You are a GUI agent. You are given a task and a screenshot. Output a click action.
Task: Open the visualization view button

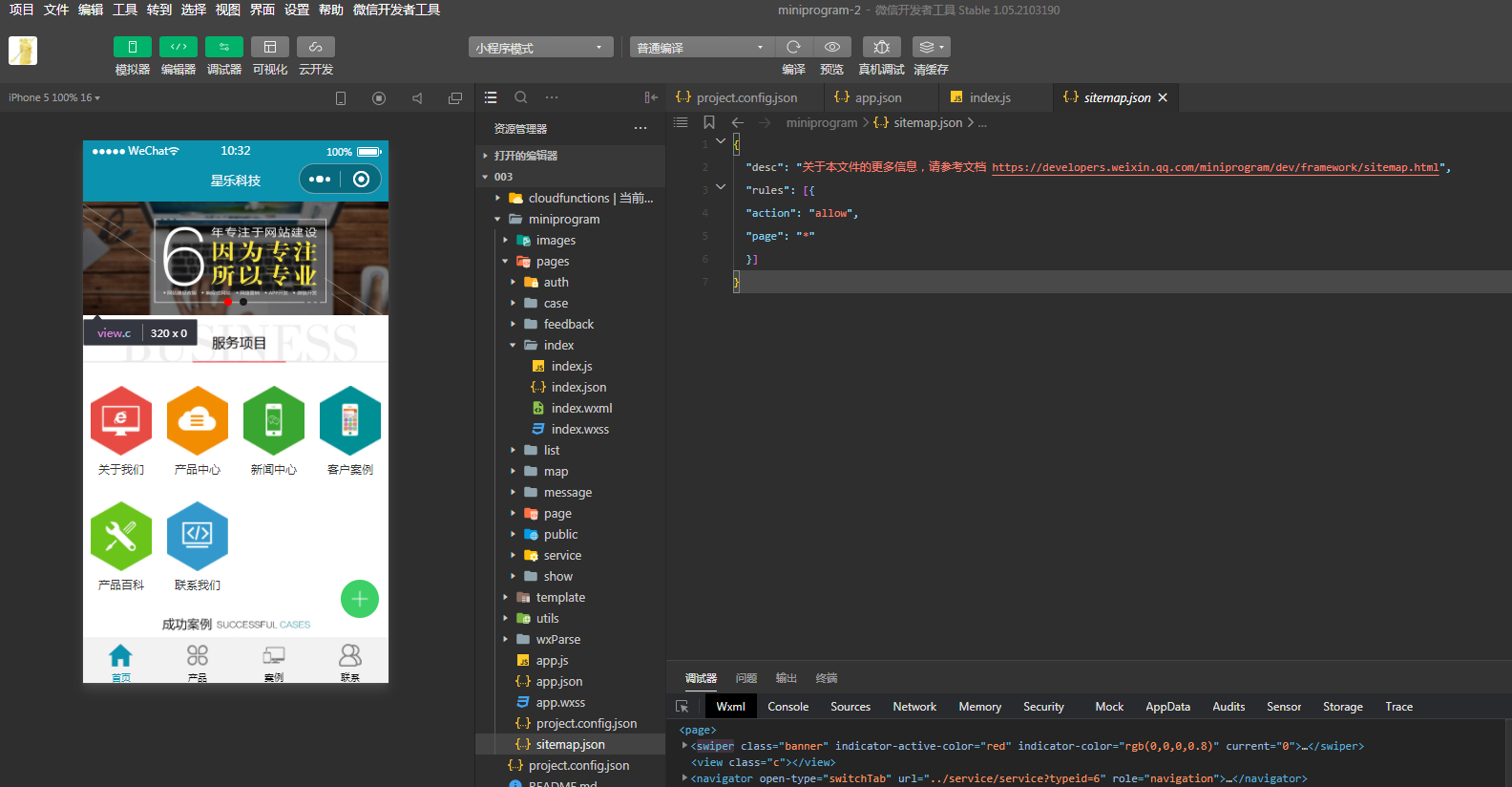tap(270, 47)
